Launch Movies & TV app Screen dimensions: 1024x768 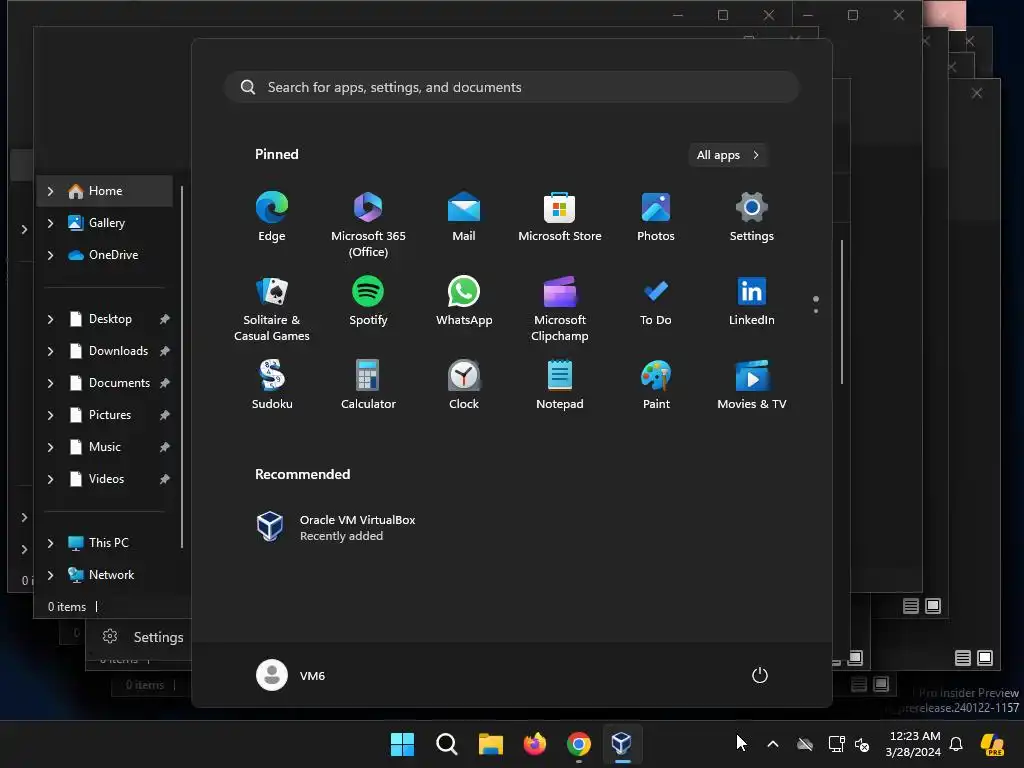(752, 385)
